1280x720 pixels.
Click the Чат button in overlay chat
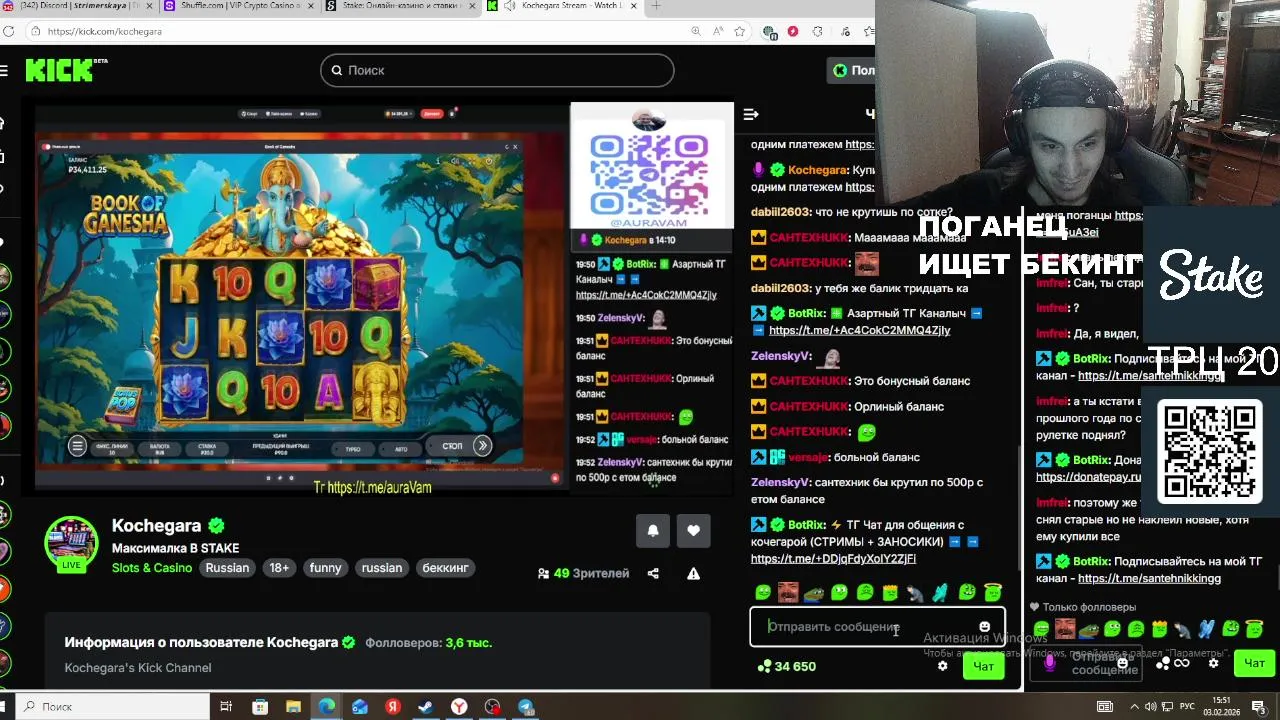[x=1254, y=663]
